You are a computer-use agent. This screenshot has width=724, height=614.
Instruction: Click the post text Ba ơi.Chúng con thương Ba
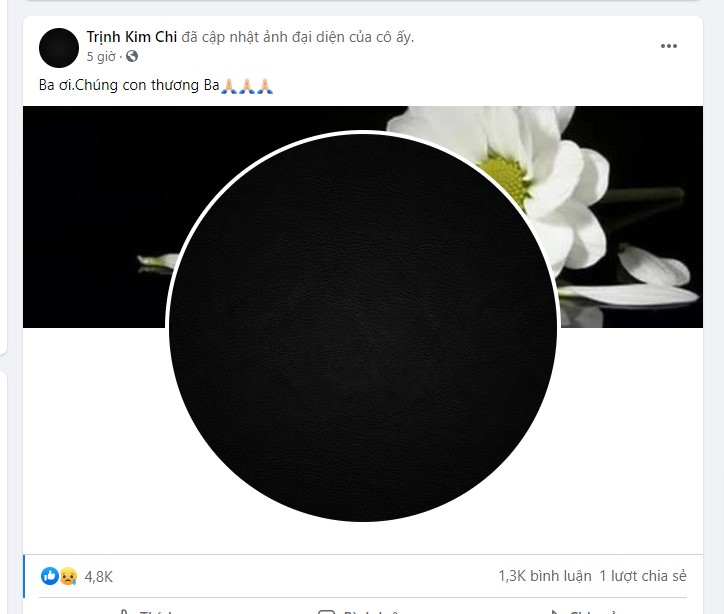pyautogui.click(x=129, y=85)
